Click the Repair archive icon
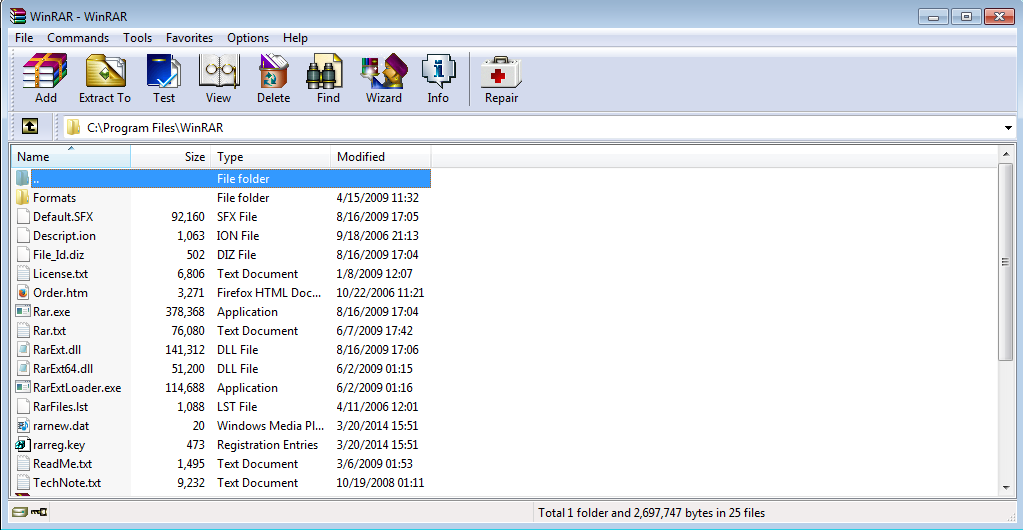Viewport: 1023px width, 530px height. [501, 71]
